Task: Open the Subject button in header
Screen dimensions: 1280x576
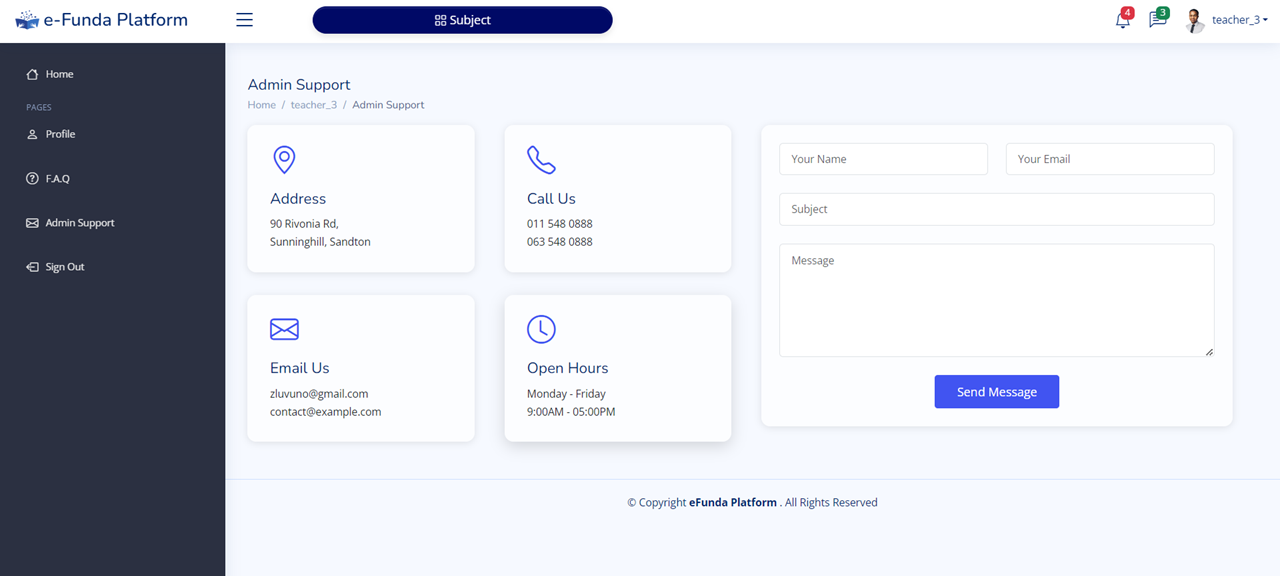Action: click(462, 20)
